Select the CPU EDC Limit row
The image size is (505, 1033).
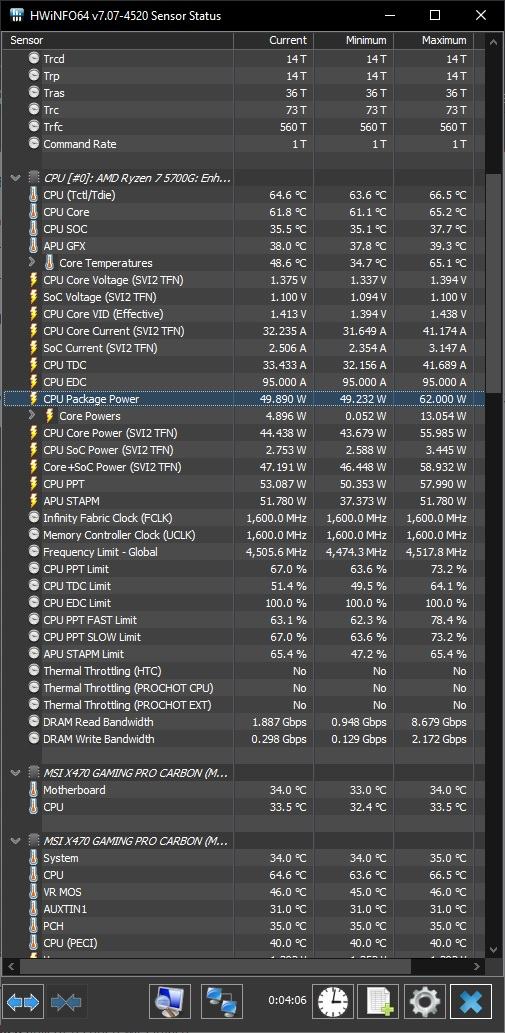click(244, 603)
